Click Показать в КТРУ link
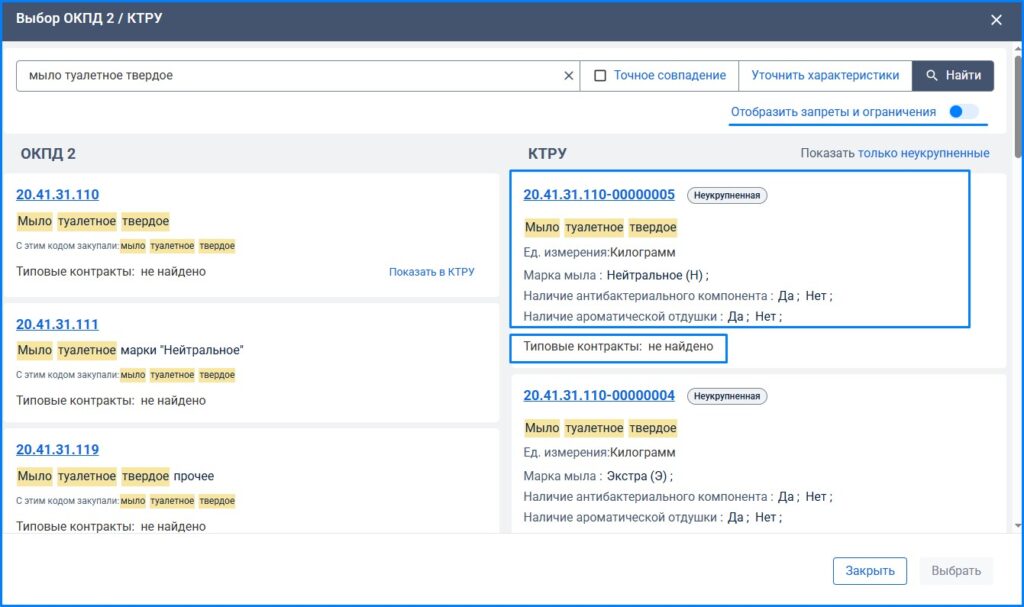The height and width of the screenshot is (607, 1024). tap(432, 272)
